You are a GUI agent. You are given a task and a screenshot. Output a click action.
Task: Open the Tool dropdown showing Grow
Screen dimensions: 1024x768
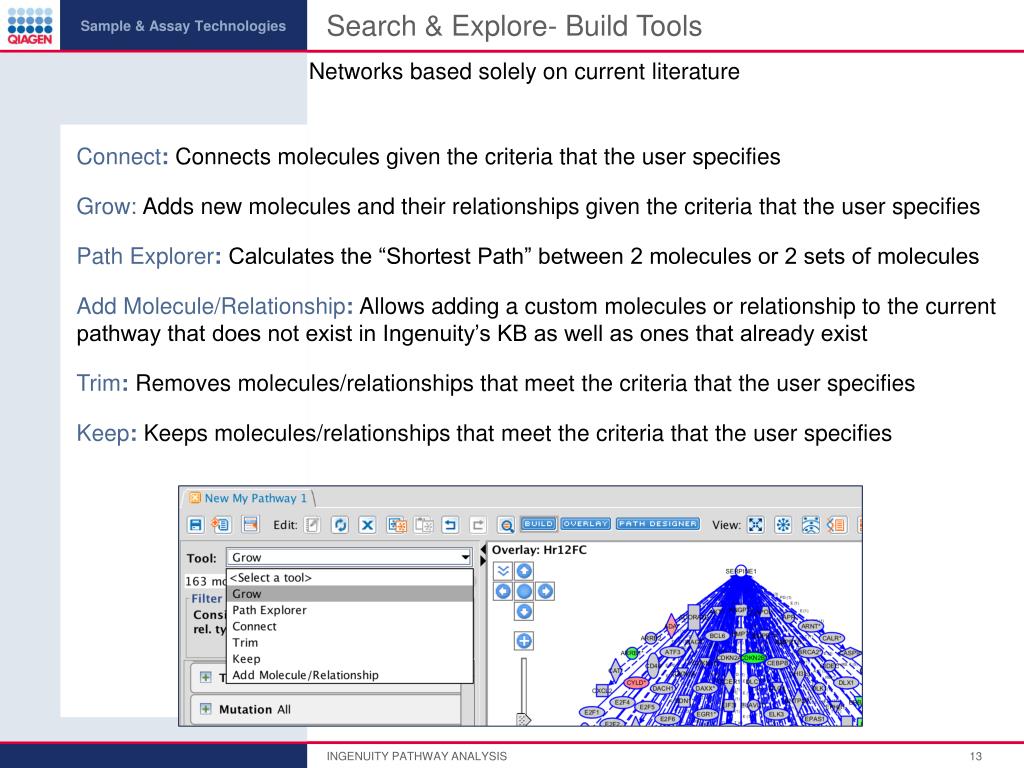pyautogui.click(x=349, y=557)
